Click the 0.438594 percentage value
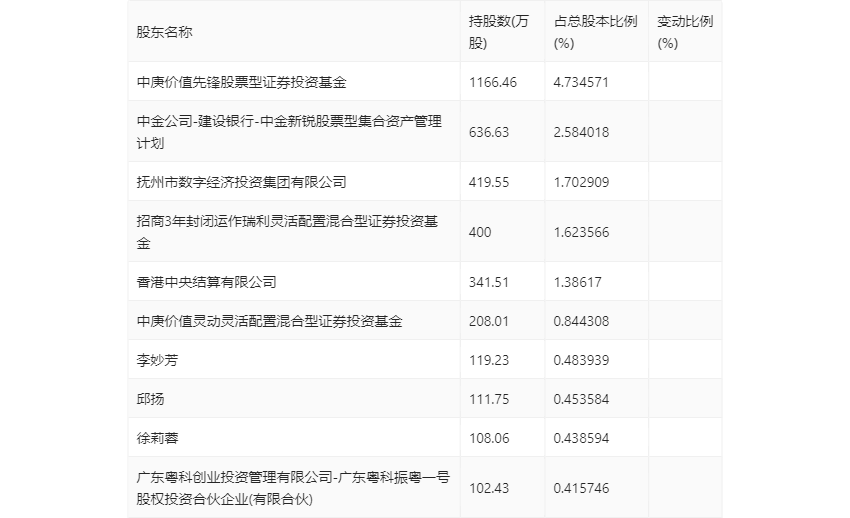This screenshot has width=850, height=518. tap(581, 438)
